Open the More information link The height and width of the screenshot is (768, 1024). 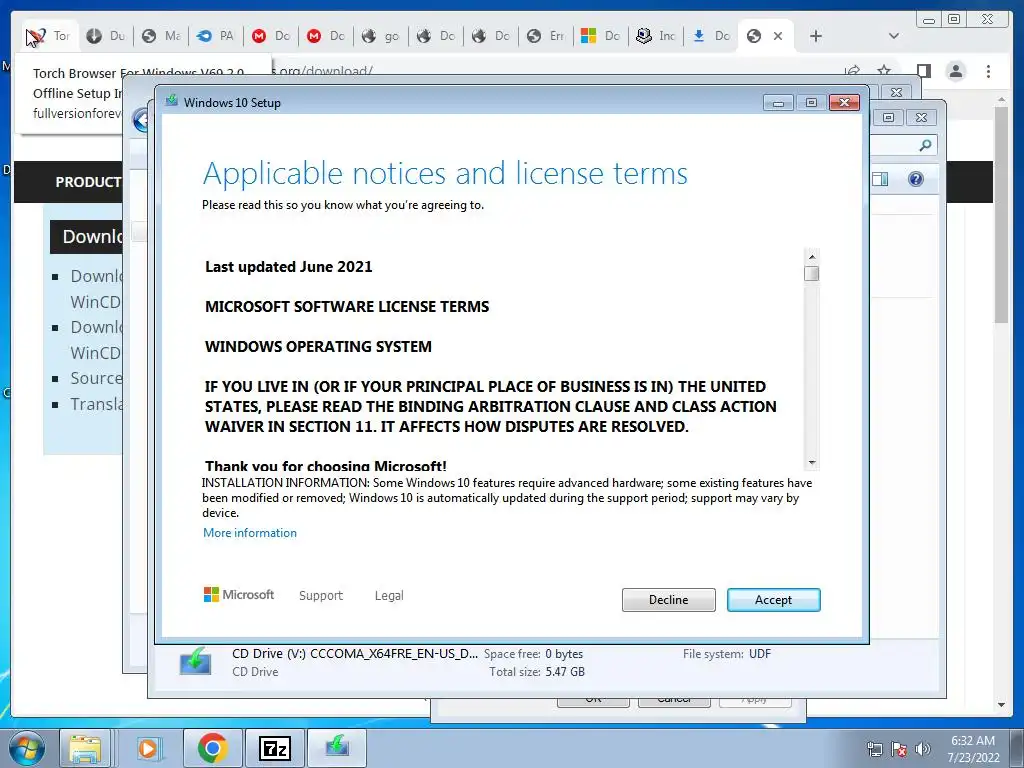(249, 533)
